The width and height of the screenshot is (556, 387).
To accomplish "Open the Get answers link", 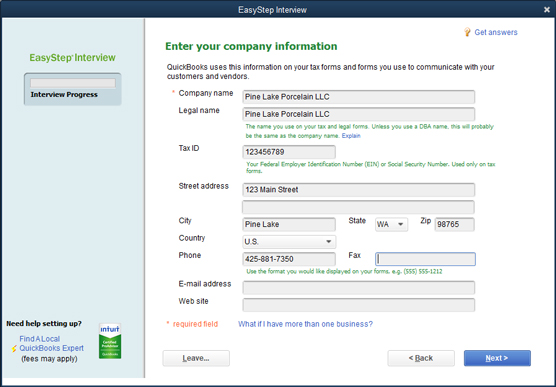I will [496, 32].
